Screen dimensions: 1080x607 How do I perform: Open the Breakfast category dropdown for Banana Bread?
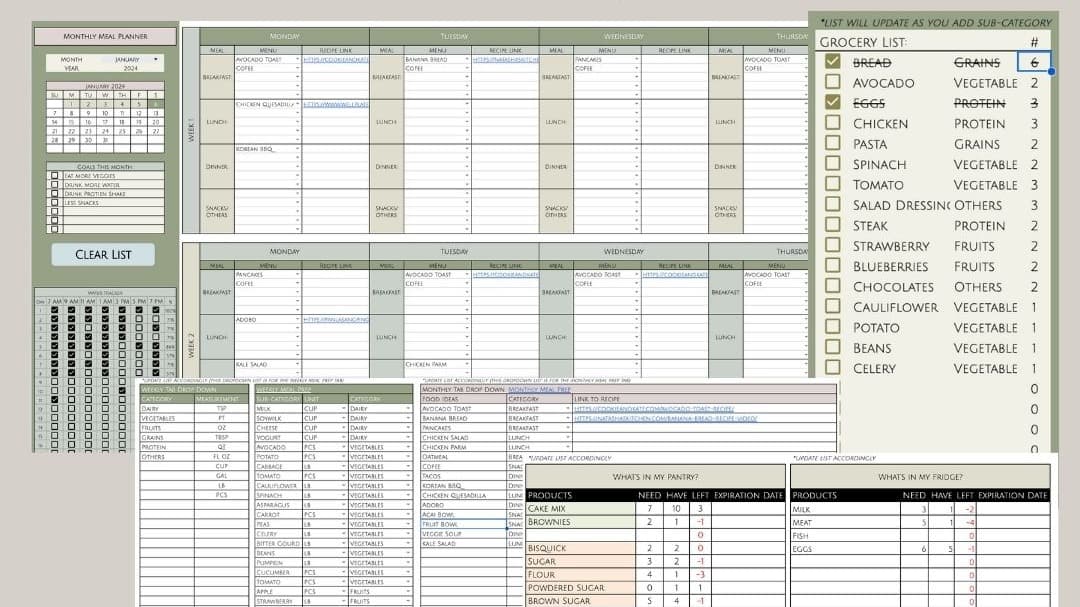[568, 418]
